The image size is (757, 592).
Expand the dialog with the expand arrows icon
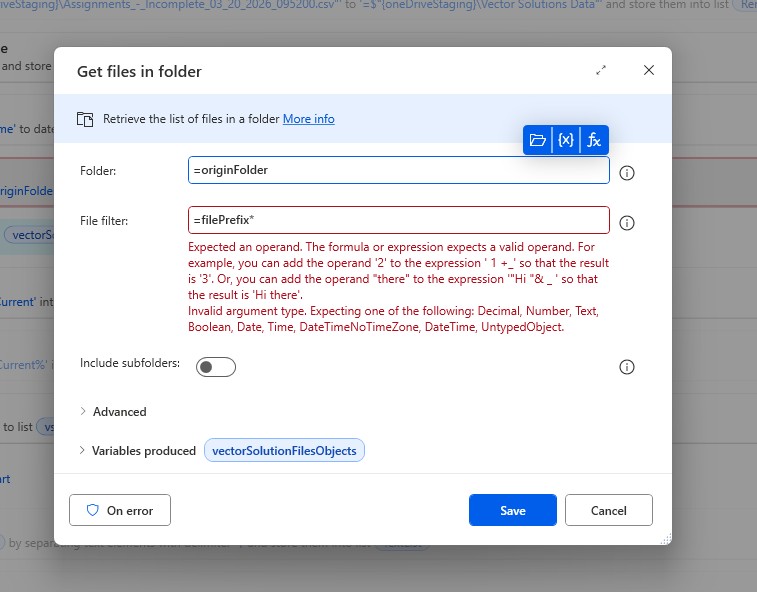click(601, 70)
